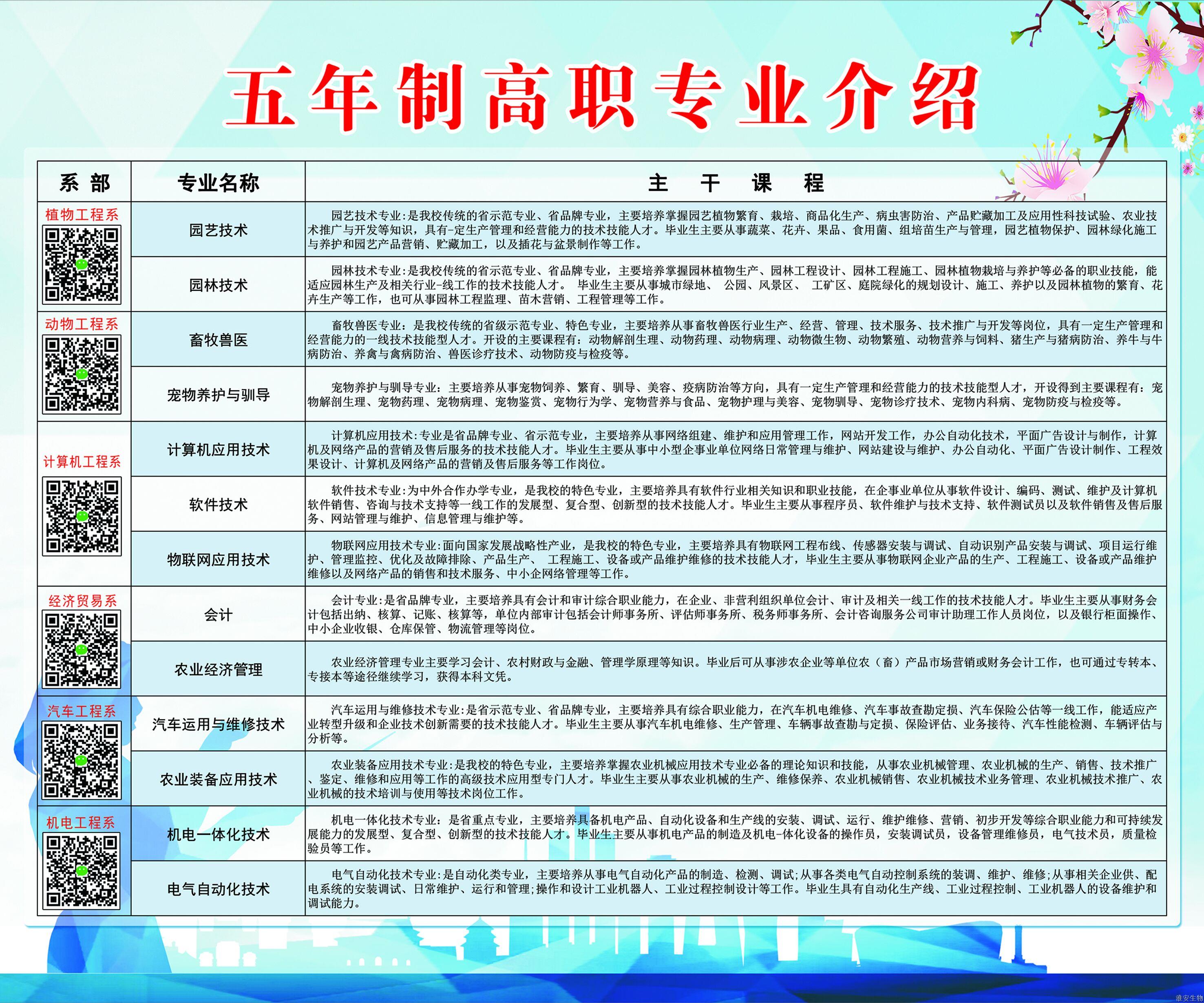Click the 软件技术 major name
The height and width of the screenshot is (1003, 1204).
coord(218,505)
